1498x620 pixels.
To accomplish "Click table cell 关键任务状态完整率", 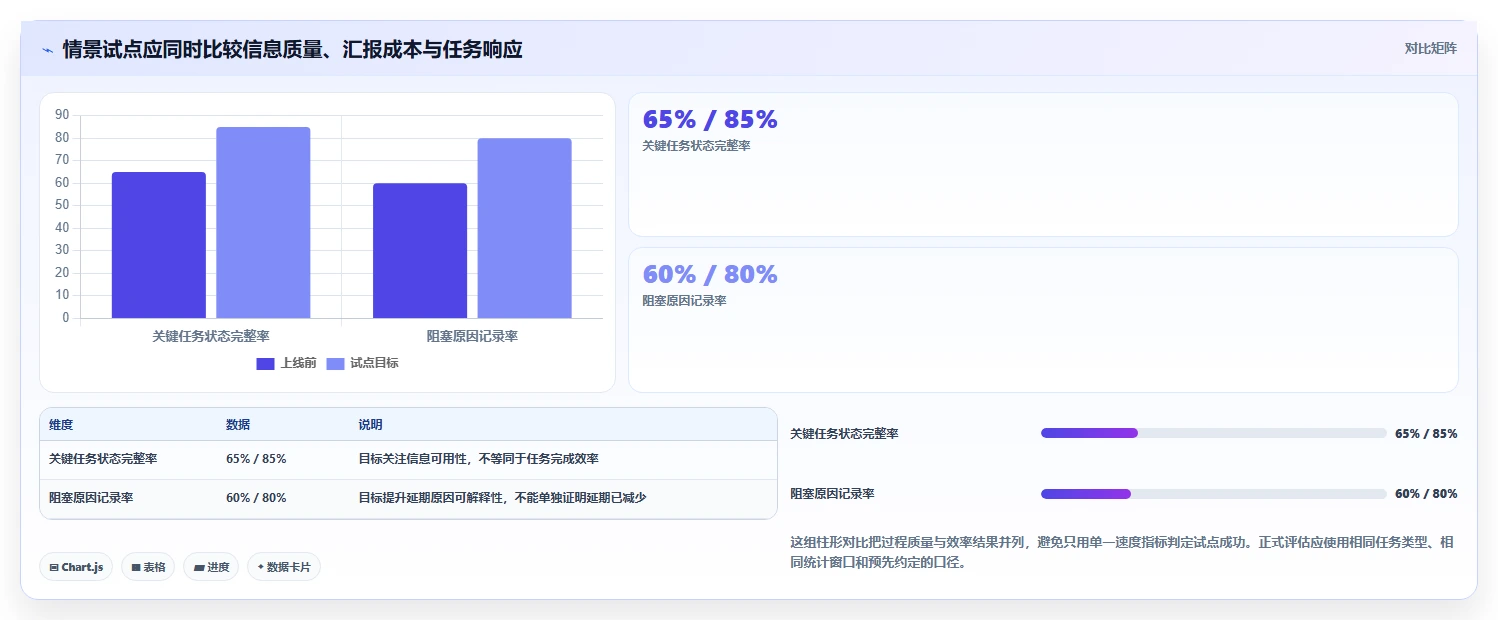I will [103, 459].
